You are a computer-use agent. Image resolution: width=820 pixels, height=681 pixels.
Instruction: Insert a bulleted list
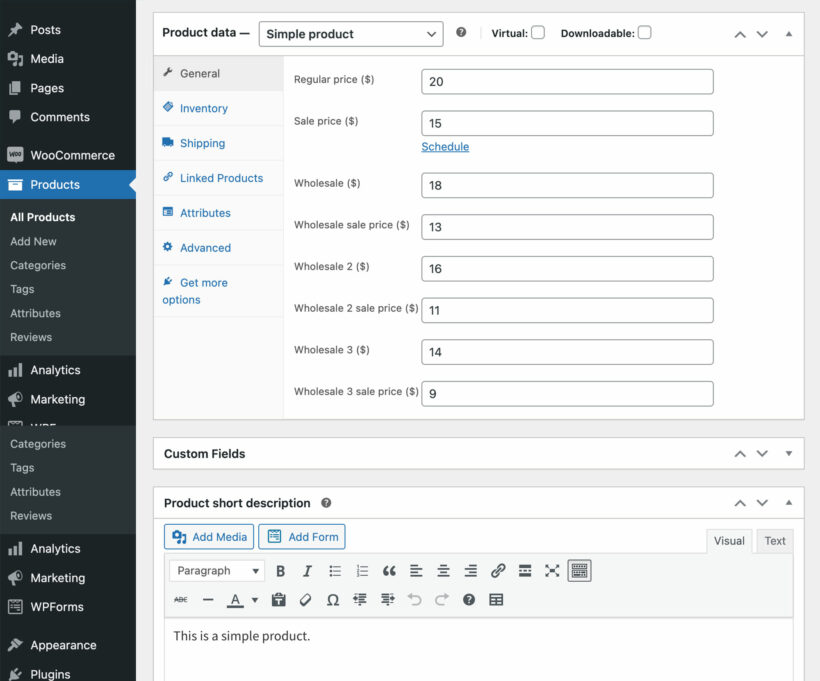coord(335,571)
